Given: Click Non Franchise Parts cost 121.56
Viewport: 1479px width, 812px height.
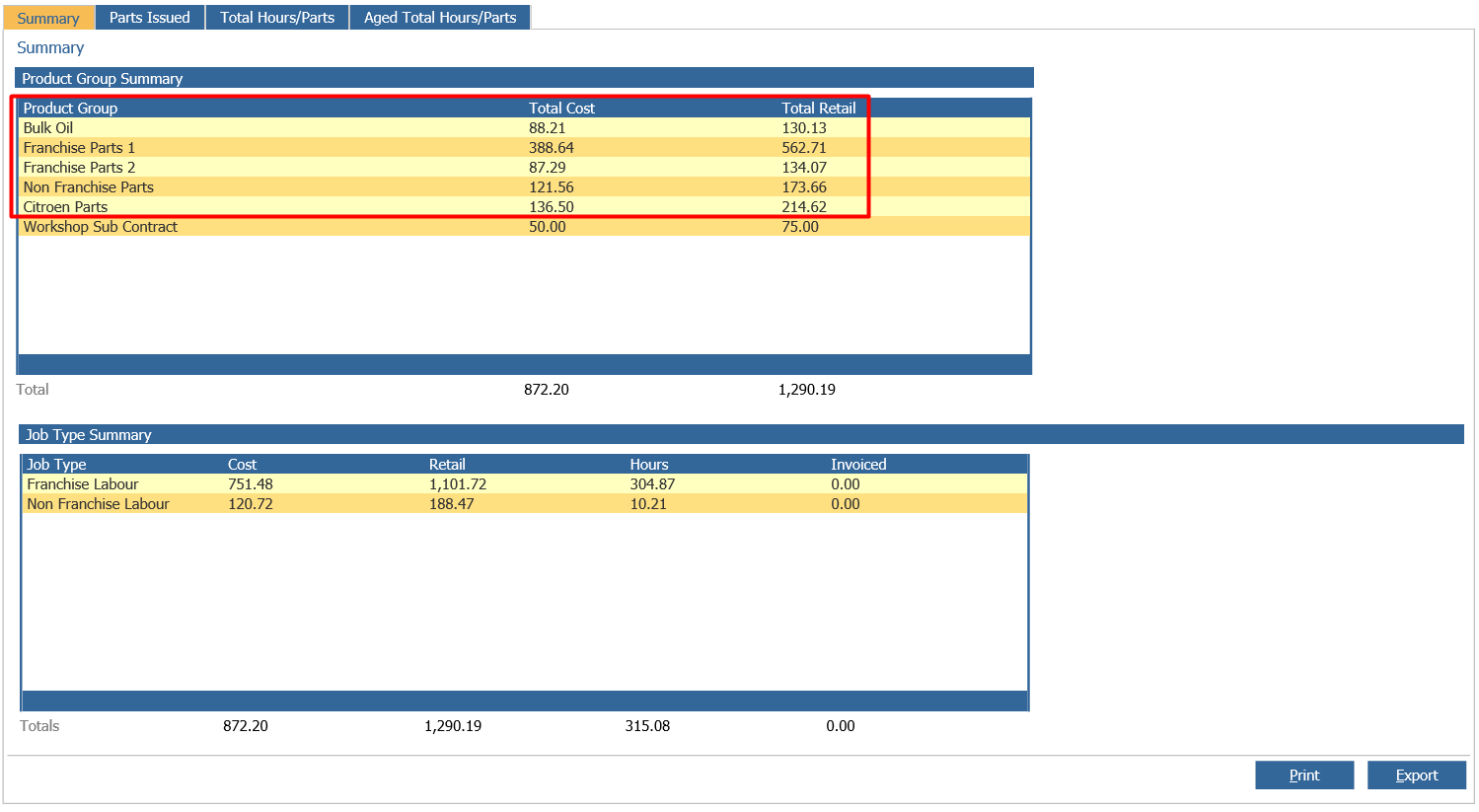Looking at the screenshot, I should tap(552, 187).
